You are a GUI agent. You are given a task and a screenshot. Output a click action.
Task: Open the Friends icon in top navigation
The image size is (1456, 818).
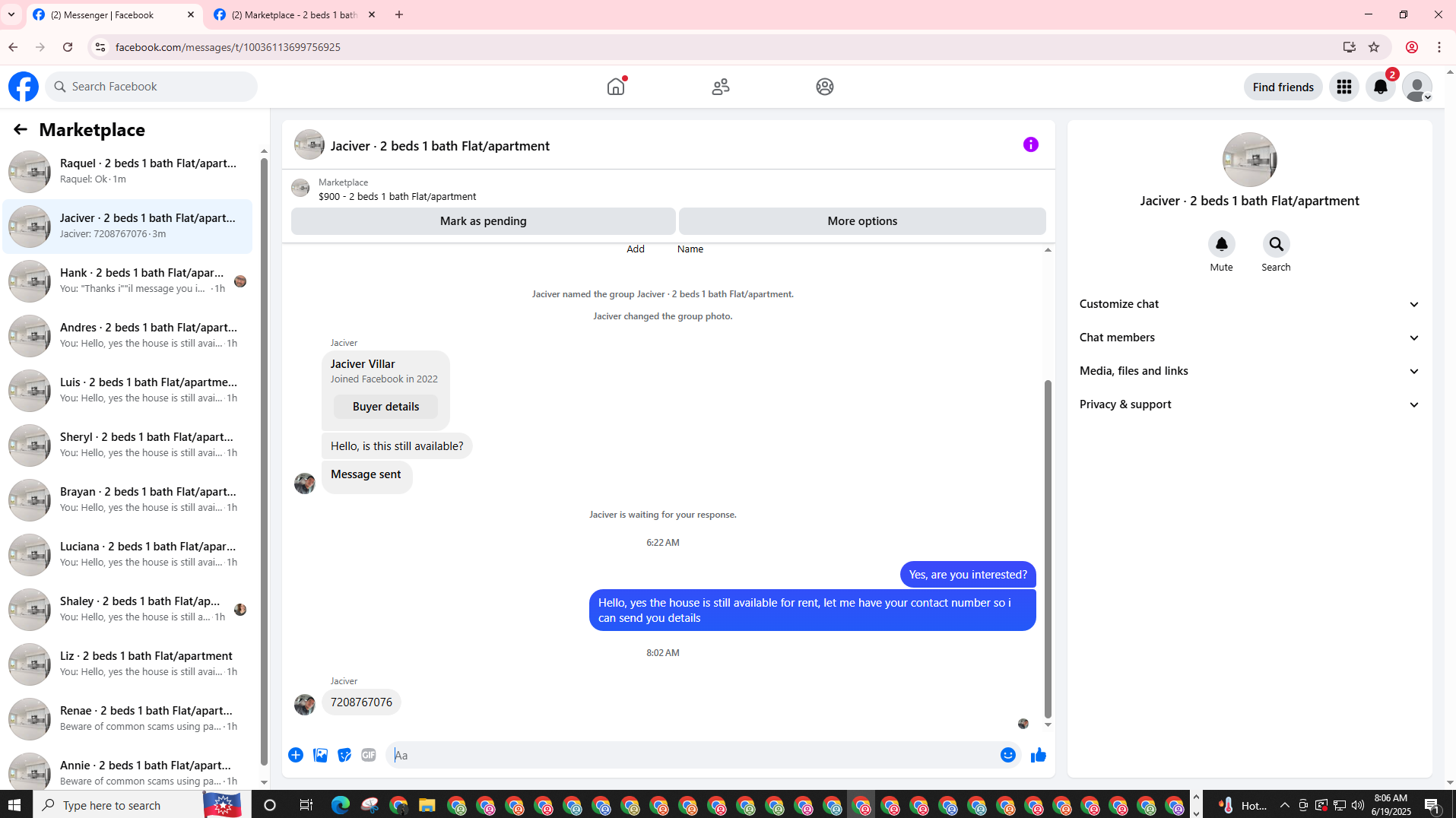721,87
